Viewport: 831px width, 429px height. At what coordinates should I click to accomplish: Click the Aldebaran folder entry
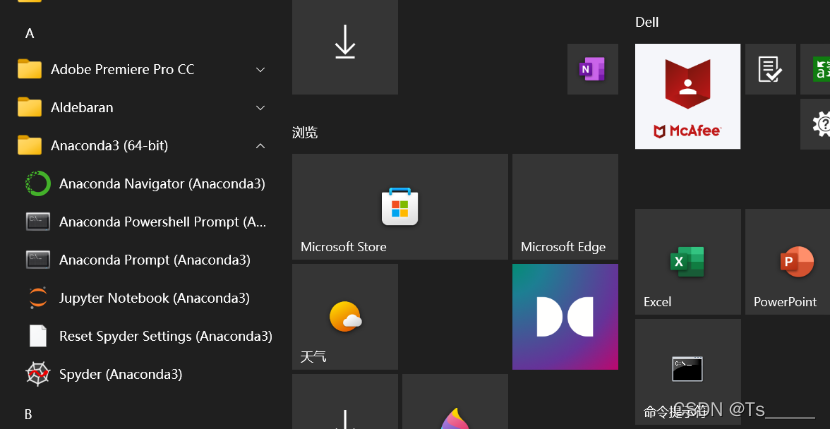pyautogui.click(x=140, y=108)
